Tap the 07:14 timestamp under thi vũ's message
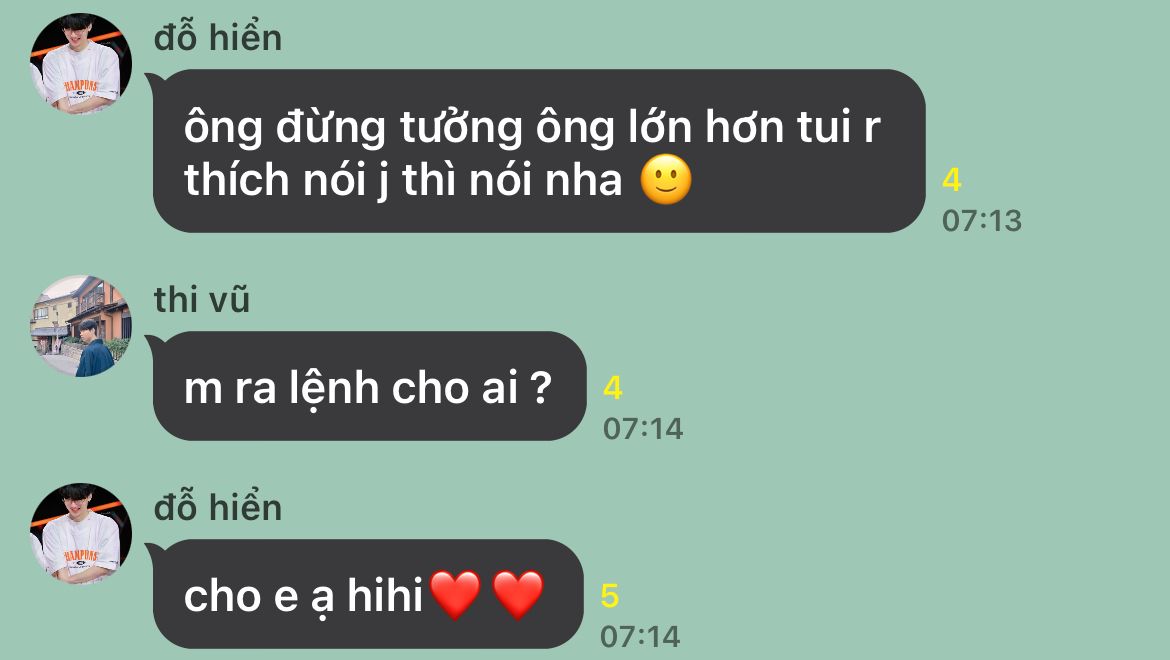Viewport: 1170px width, 660px height. click(642, 429)
